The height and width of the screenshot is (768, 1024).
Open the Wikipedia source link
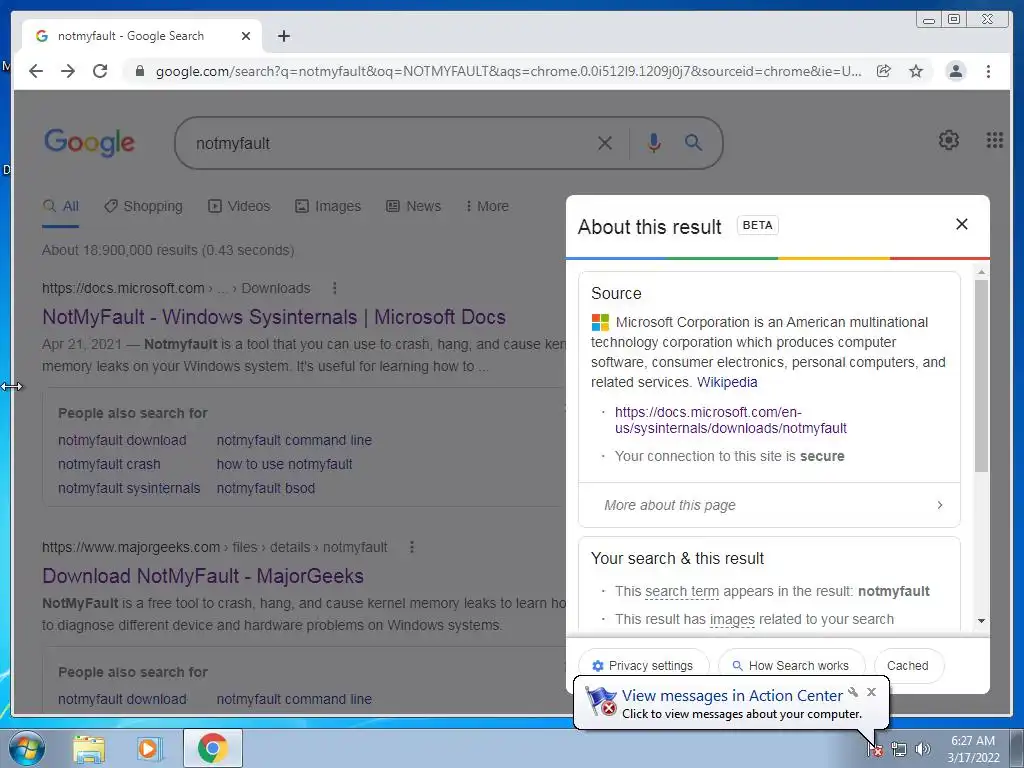(x=727, y=382)
